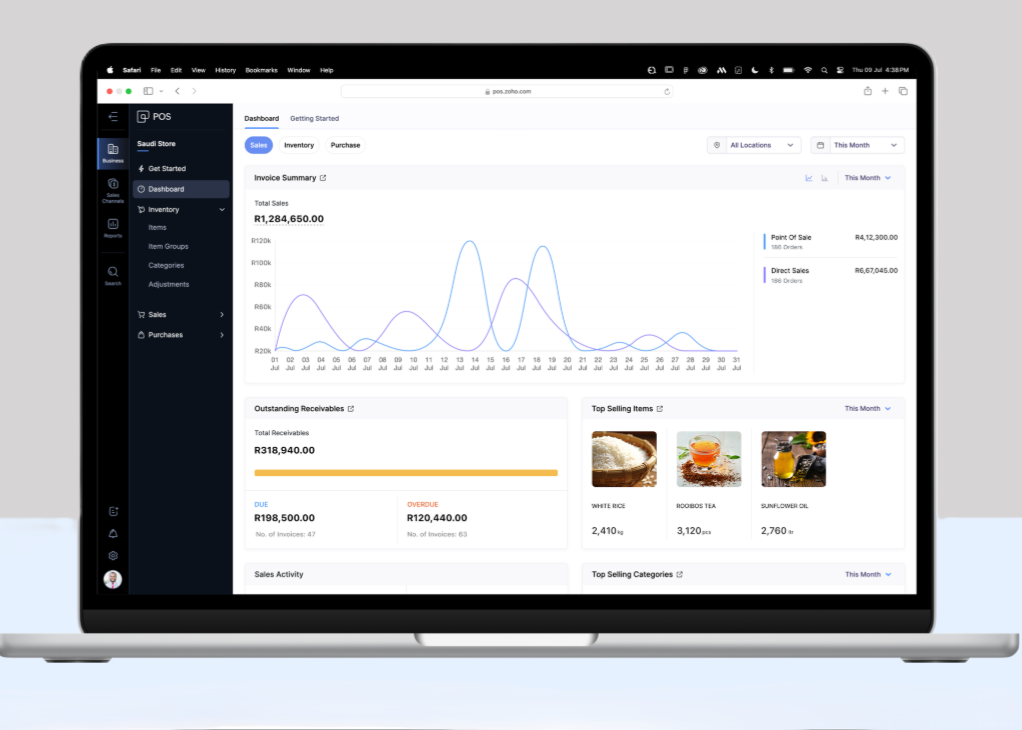The height and width of the screenshot is (730, 1022).
Task: Toggle the Safari sidebar icon
Action: 148,91
